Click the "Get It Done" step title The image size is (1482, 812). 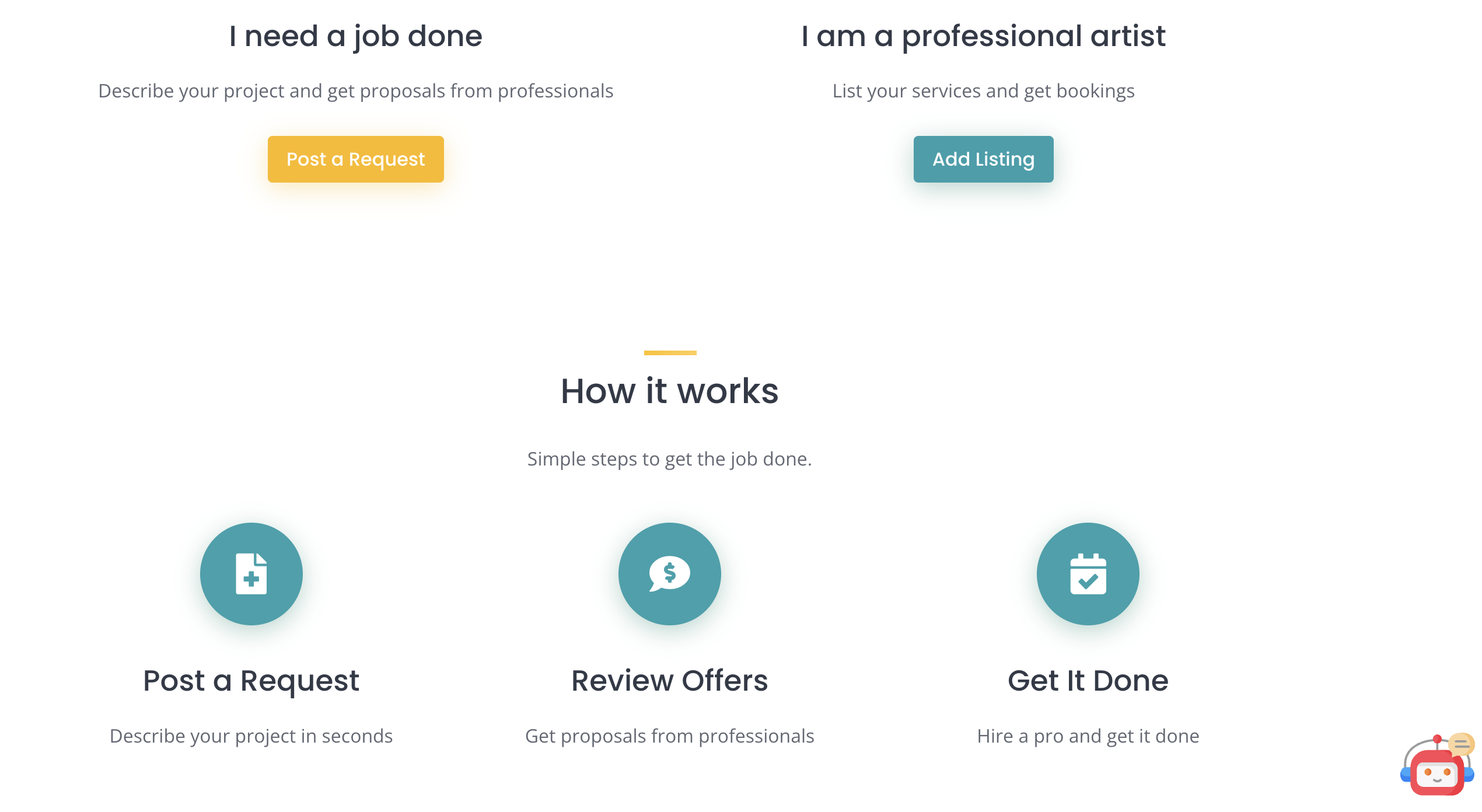pos(1088,681)
